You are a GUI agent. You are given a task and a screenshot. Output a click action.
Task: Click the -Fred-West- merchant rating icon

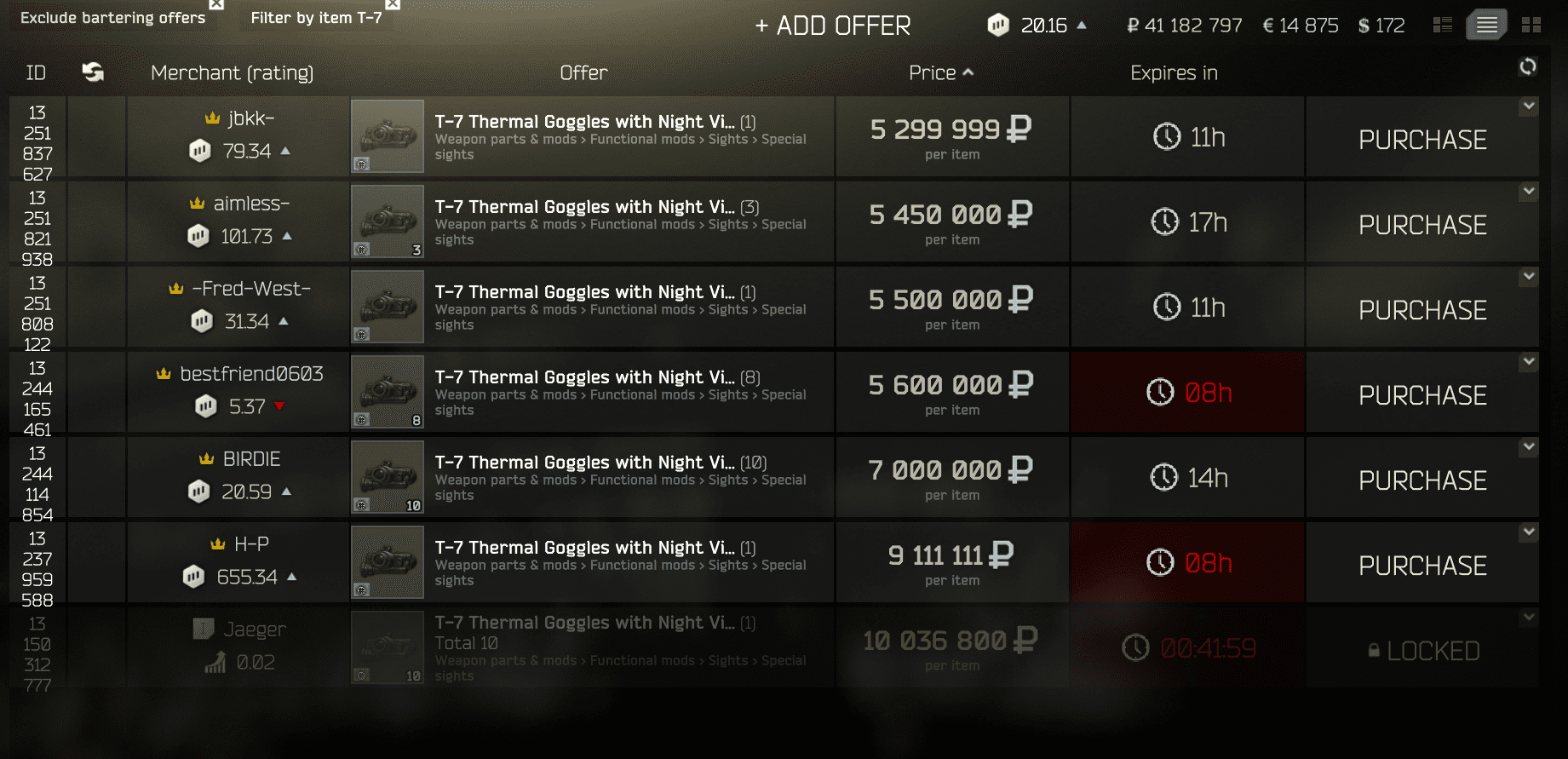(202, 321)
